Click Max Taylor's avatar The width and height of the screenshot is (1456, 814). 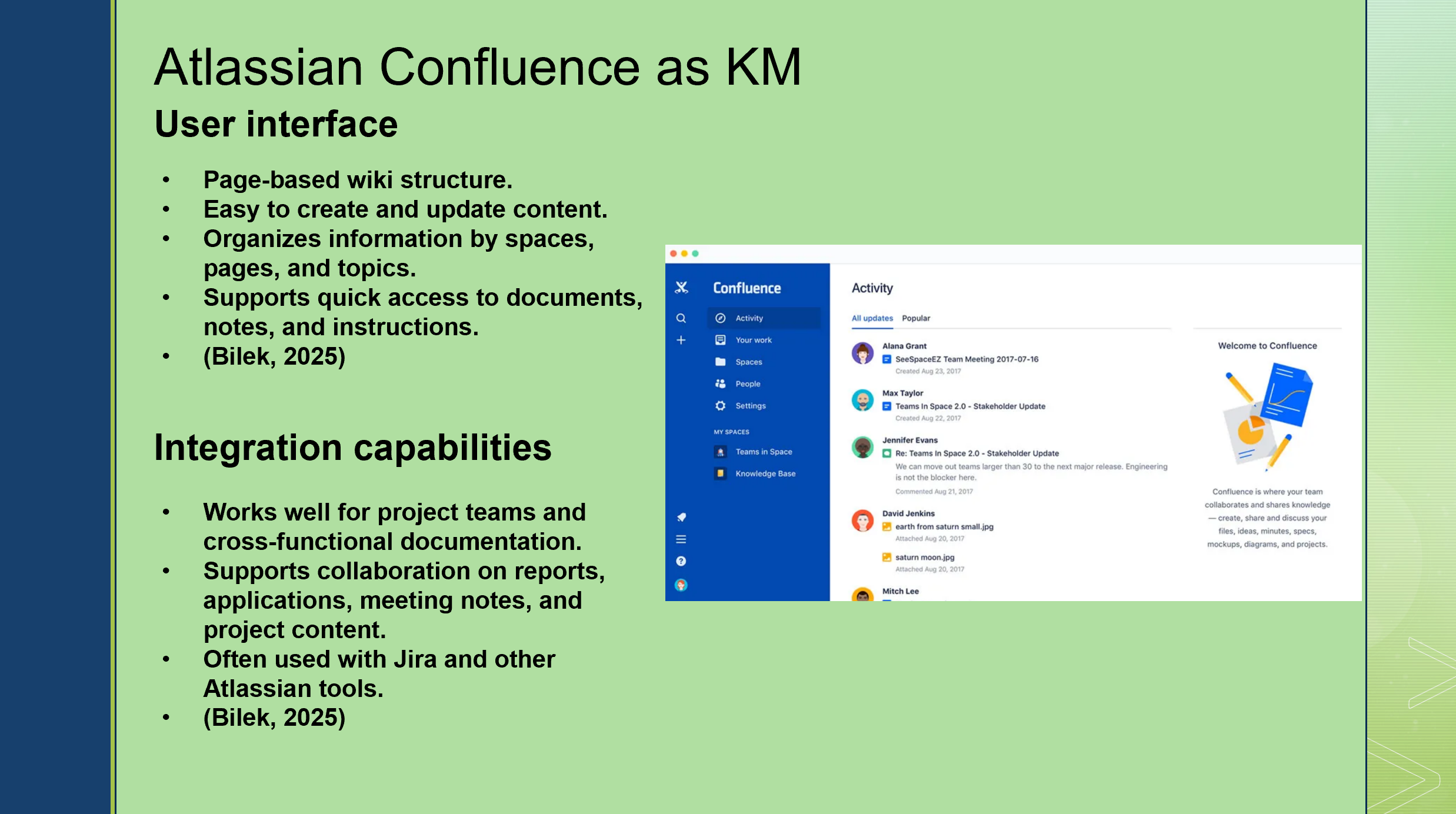click(x=862, y=400)
